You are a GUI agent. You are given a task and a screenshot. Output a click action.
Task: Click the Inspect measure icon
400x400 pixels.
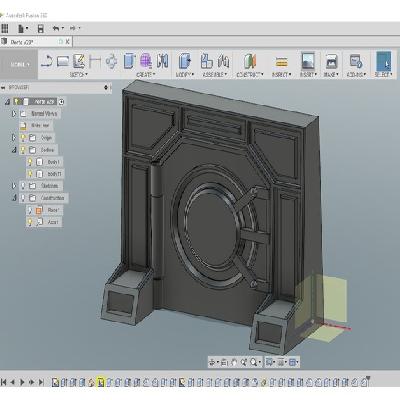pyautogui.click(x=281, y=62)
